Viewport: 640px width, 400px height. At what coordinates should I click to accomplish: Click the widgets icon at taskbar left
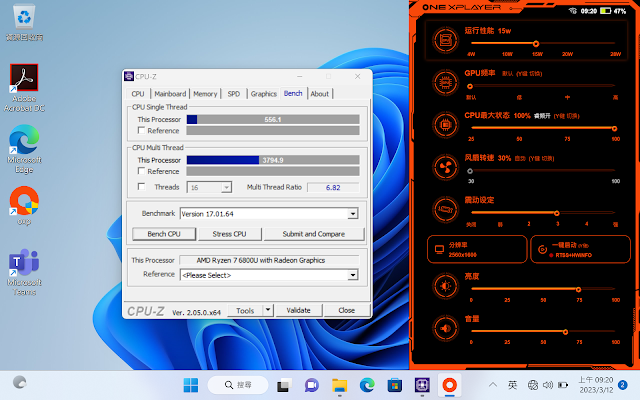[19, 382]
